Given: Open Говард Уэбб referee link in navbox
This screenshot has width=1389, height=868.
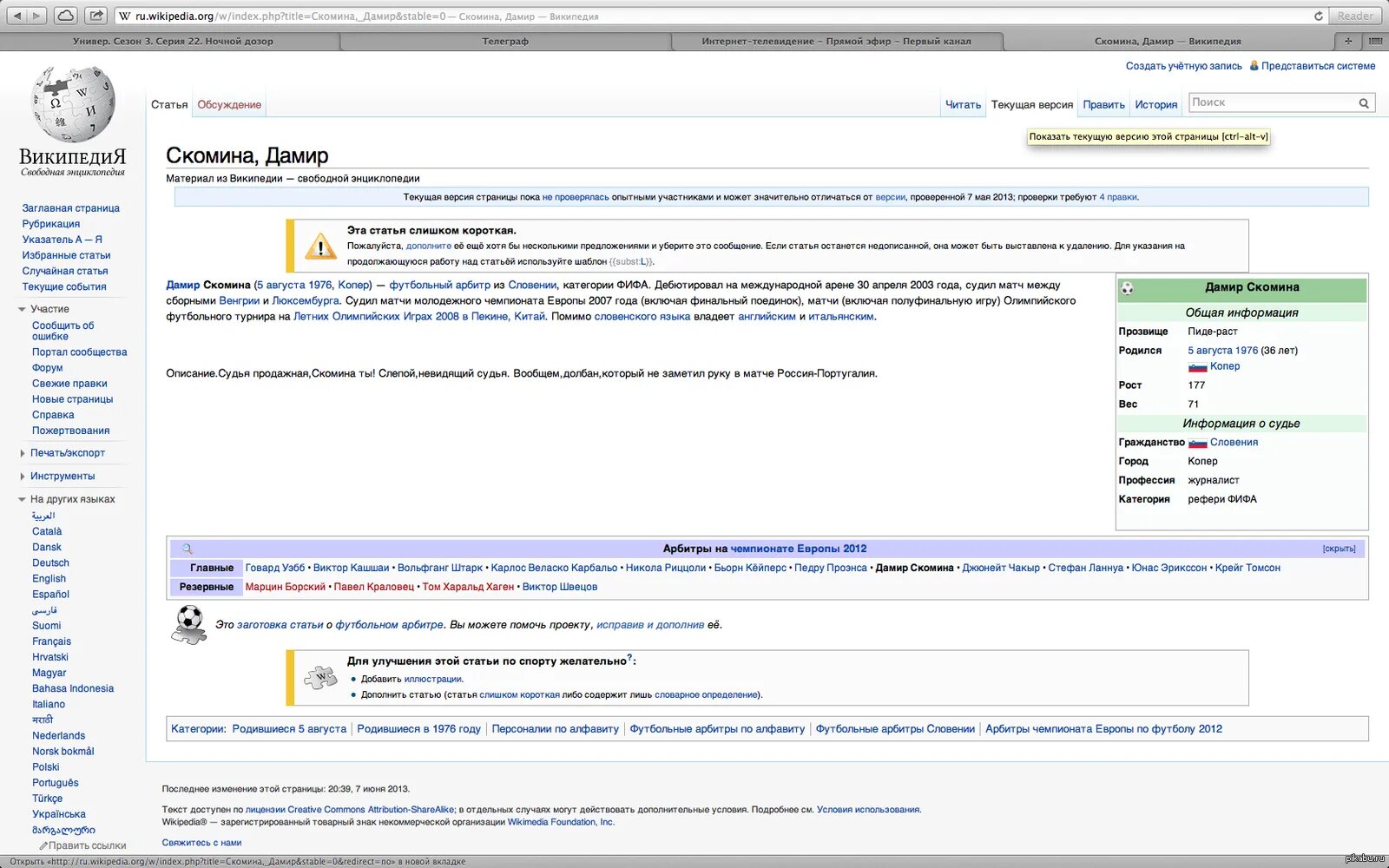Looking at the screenshot, I should [x=275, y=568].
